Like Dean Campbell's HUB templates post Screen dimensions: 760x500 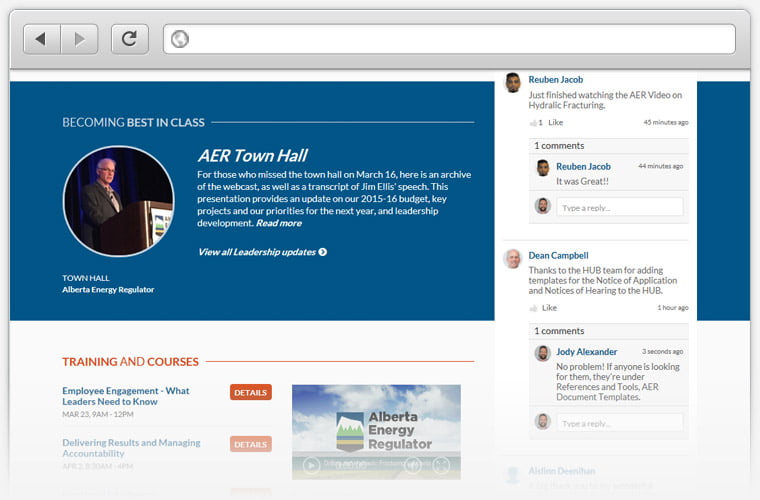click(x=549, y=308)
